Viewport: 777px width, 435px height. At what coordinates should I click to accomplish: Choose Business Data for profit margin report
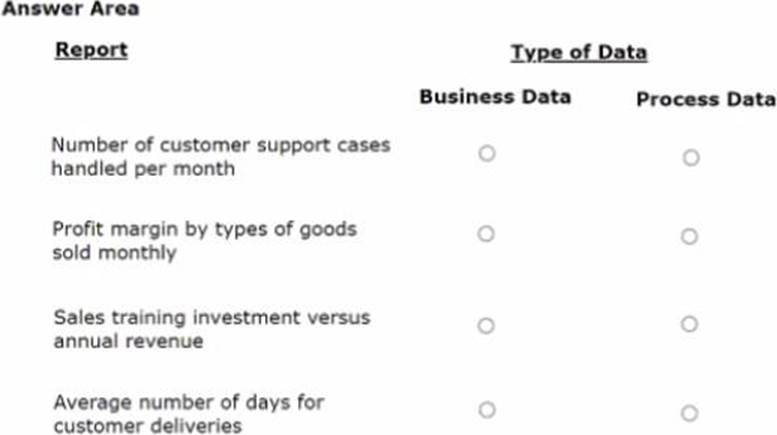point(486,234)
